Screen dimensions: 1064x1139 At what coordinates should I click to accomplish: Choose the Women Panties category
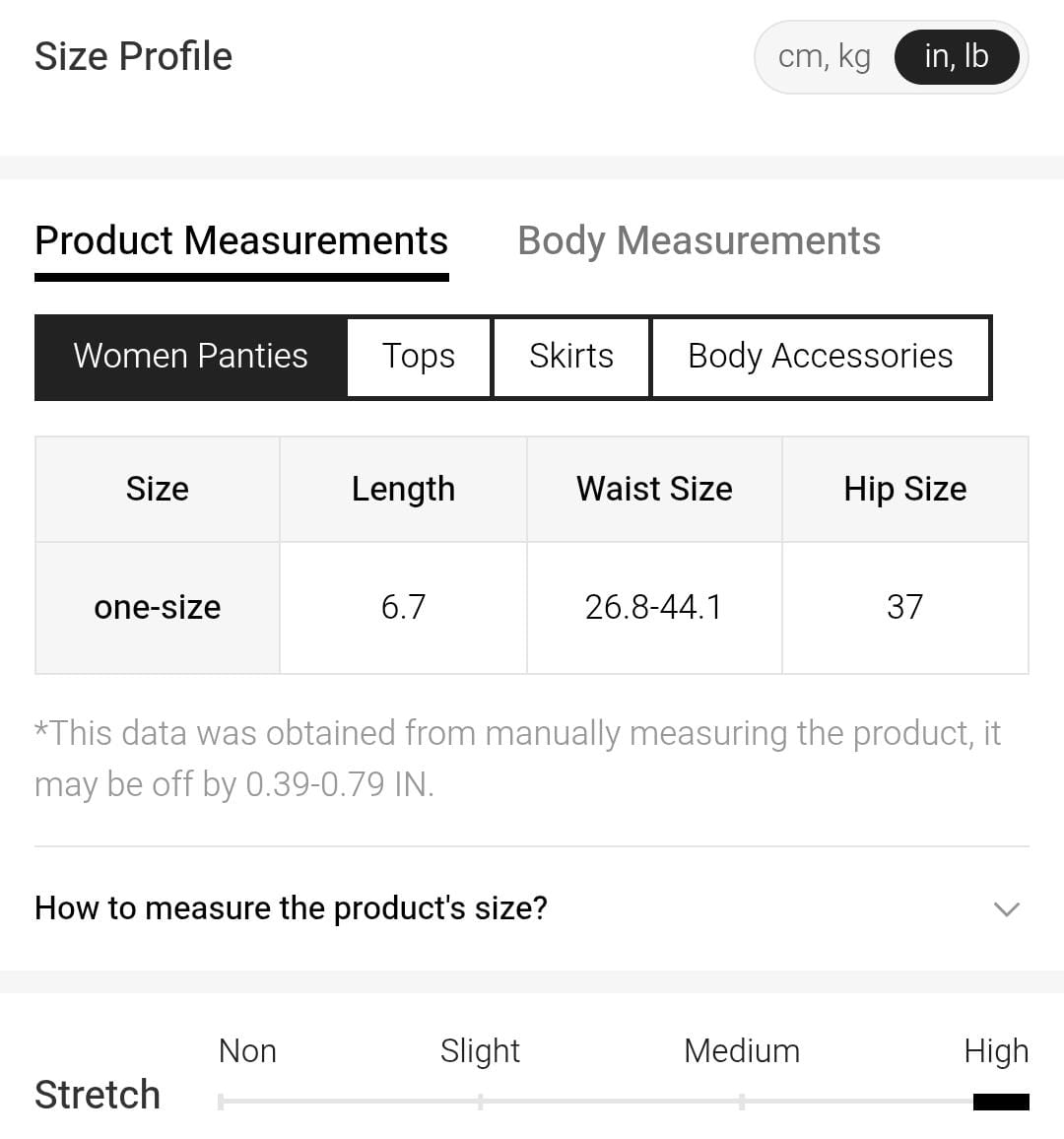[191, 357]
